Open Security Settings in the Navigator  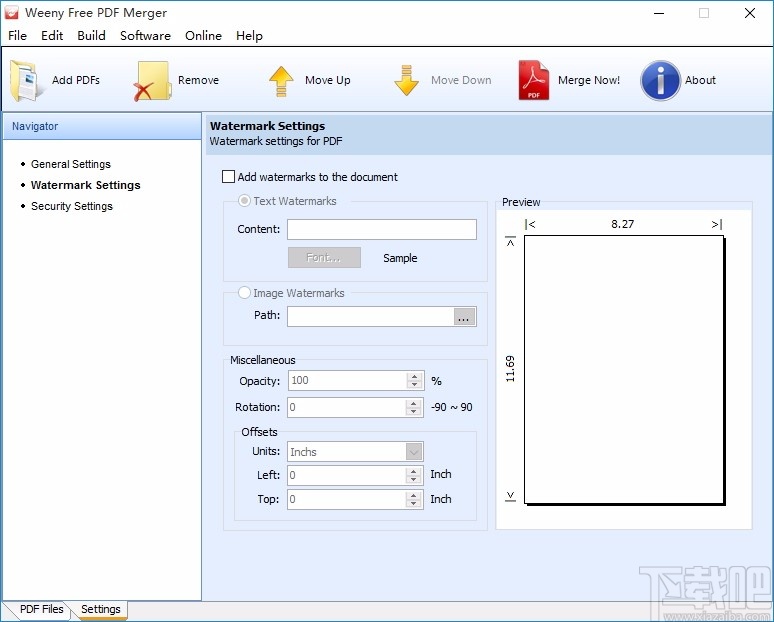click(72, 206)
